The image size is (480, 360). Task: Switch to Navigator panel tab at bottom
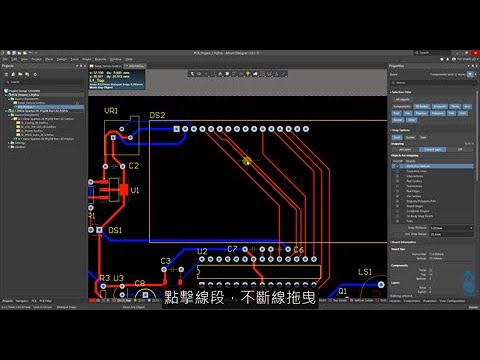[x=22, y=301]
